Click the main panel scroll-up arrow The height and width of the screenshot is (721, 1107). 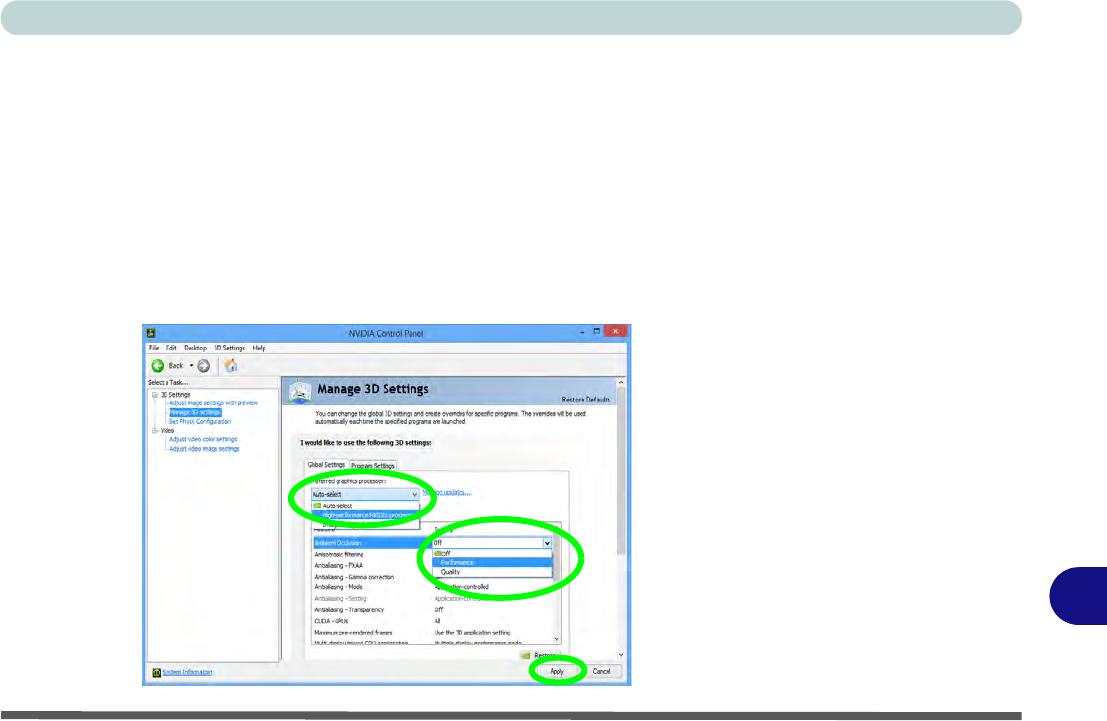(621, 383)
